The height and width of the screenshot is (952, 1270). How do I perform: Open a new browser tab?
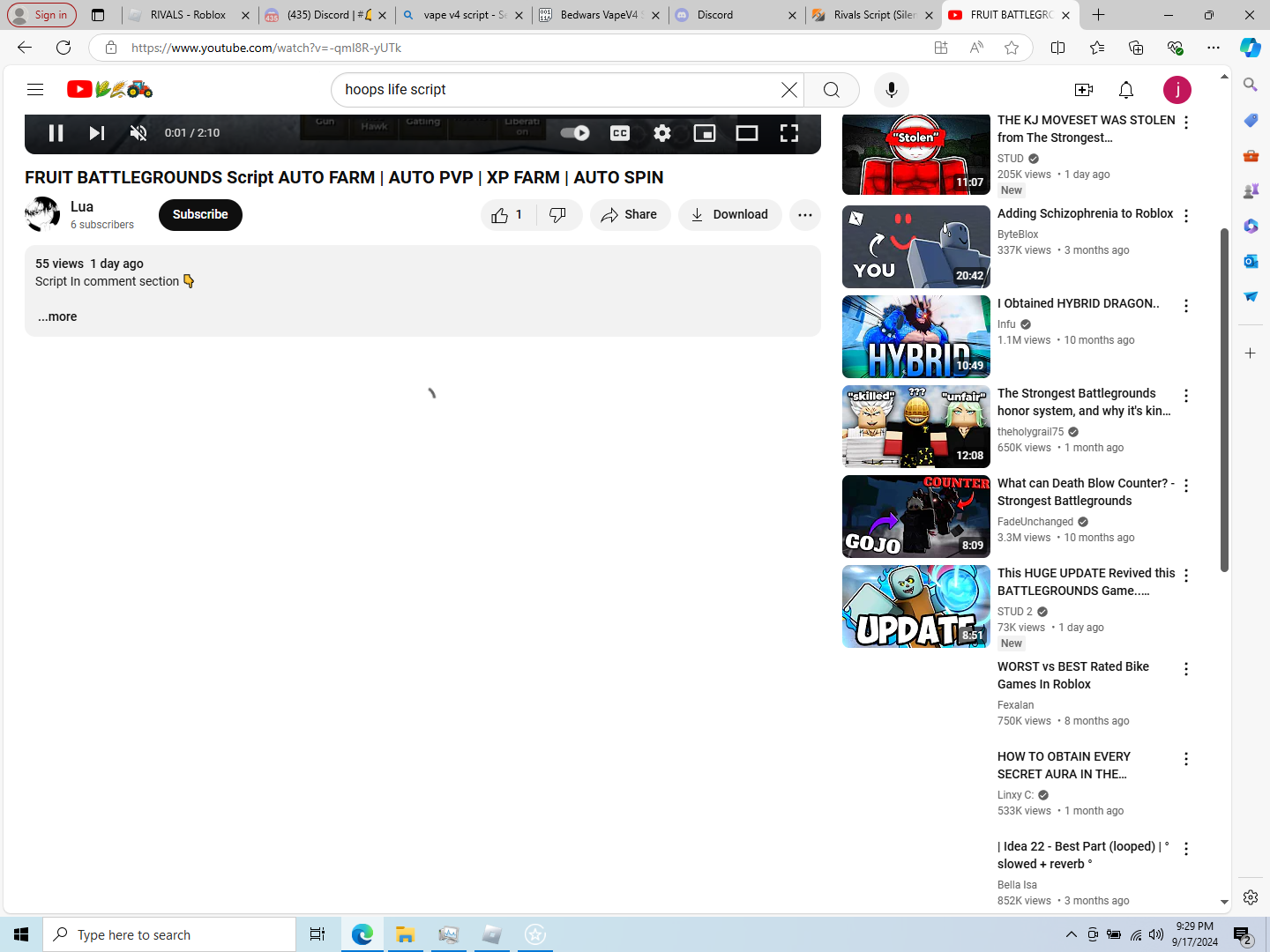[1098, 15]
